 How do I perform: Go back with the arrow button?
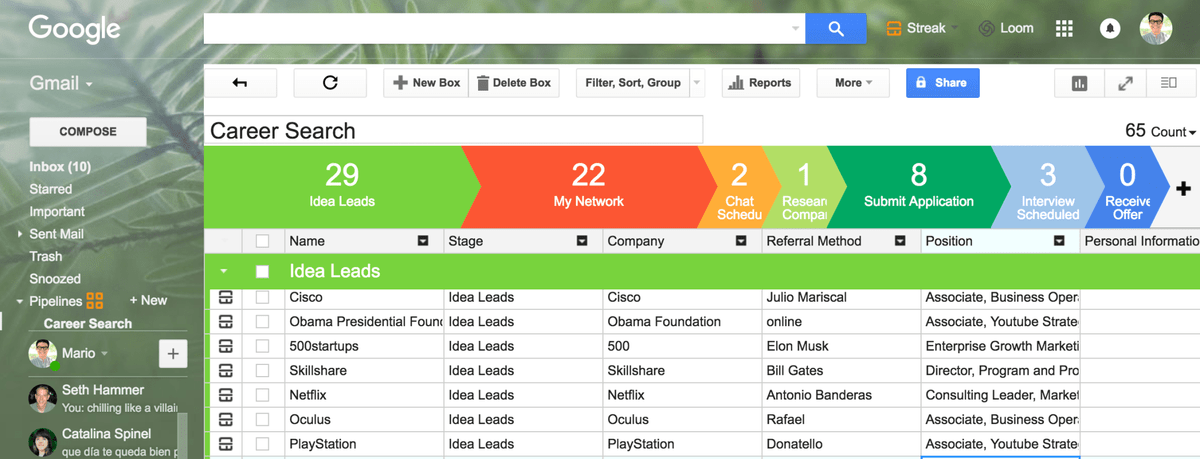coord(240,83)
